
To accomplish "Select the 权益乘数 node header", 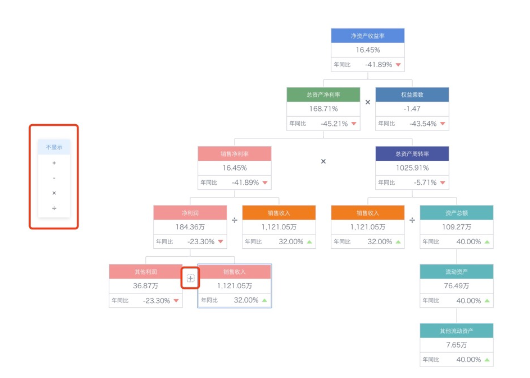I will [412, 95].
